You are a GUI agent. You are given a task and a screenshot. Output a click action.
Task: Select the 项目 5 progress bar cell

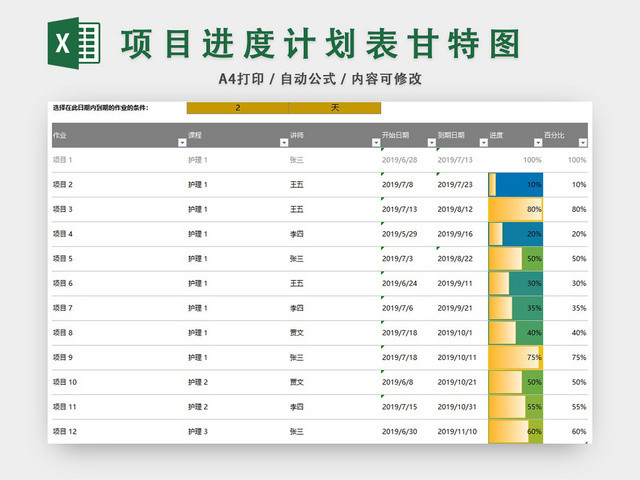pos(516,259)
